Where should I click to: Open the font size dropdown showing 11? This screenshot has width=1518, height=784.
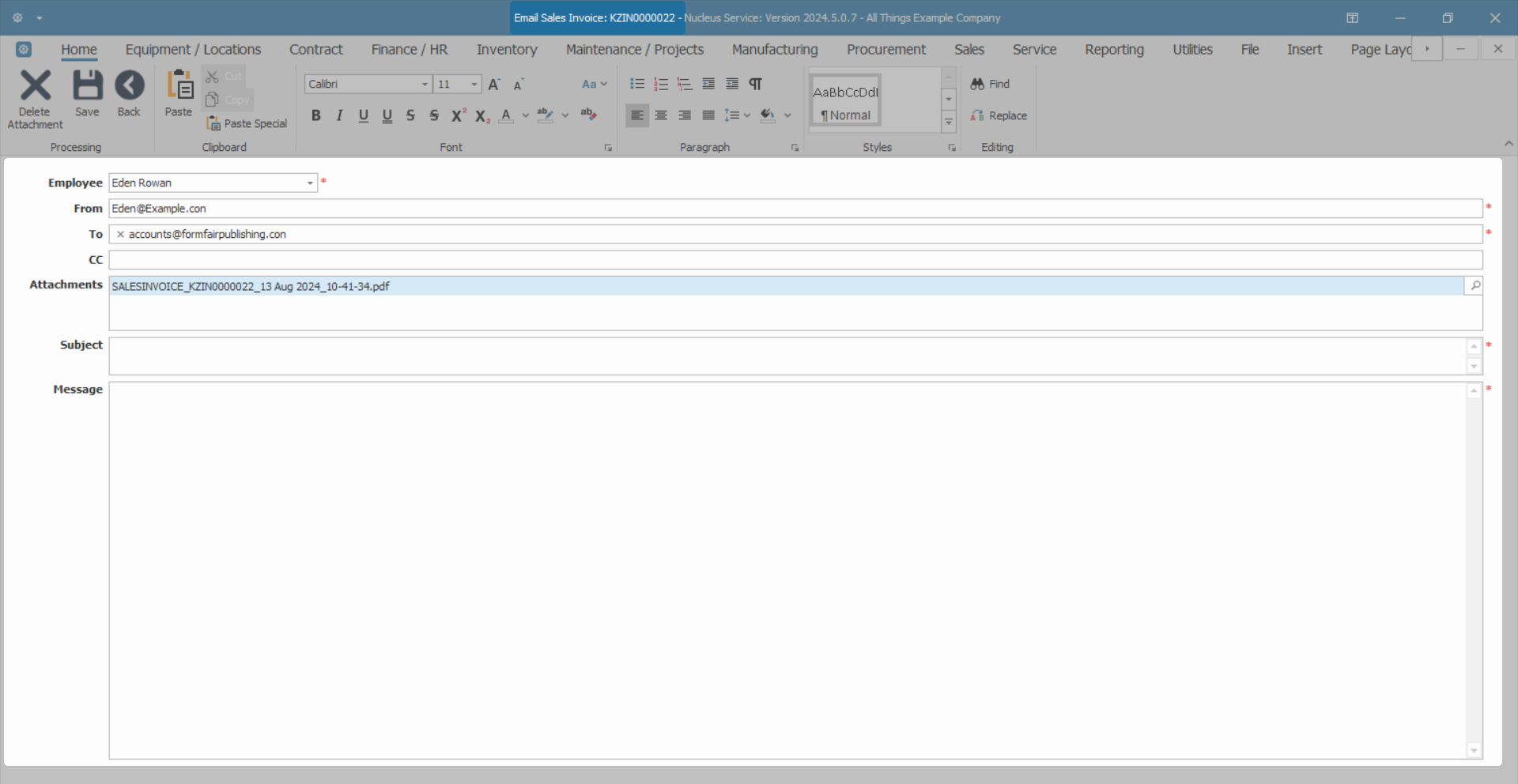474,84
